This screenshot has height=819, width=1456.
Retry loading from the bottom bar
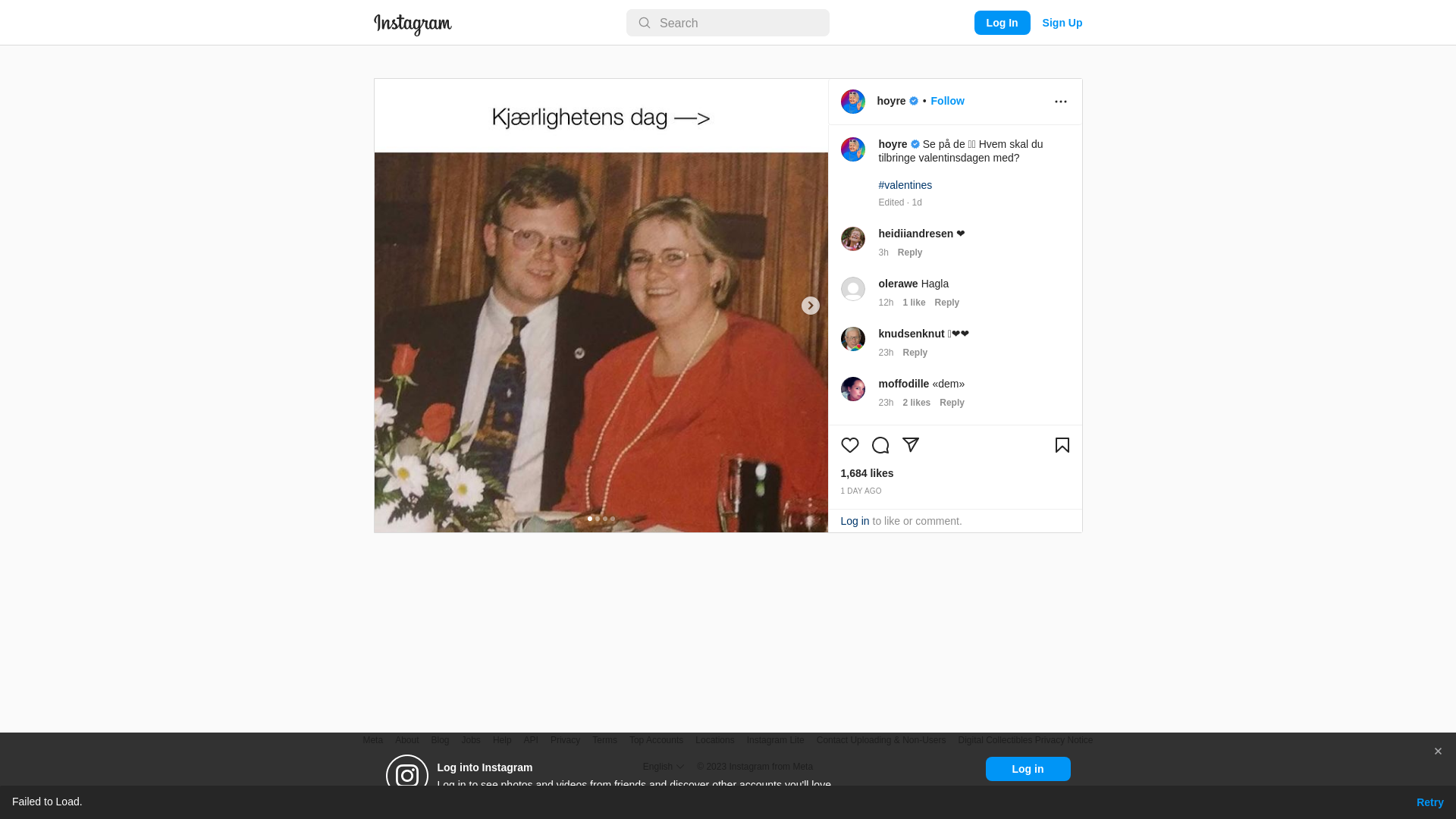1429,802
